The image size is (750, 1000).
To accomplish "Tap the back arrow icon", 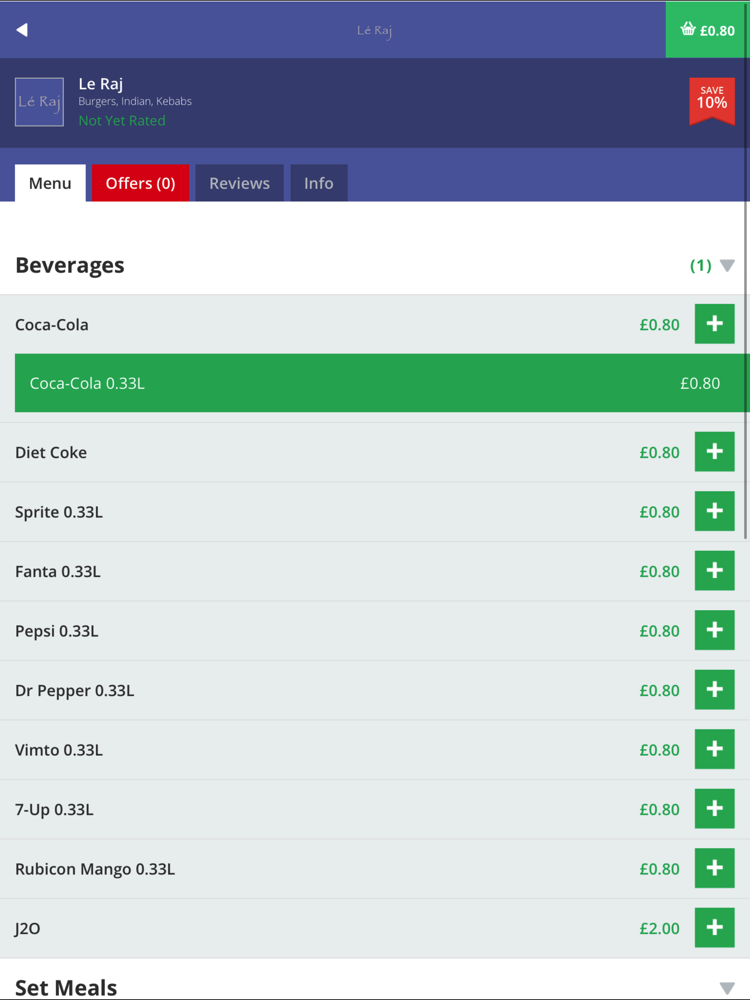I will 22,30.
